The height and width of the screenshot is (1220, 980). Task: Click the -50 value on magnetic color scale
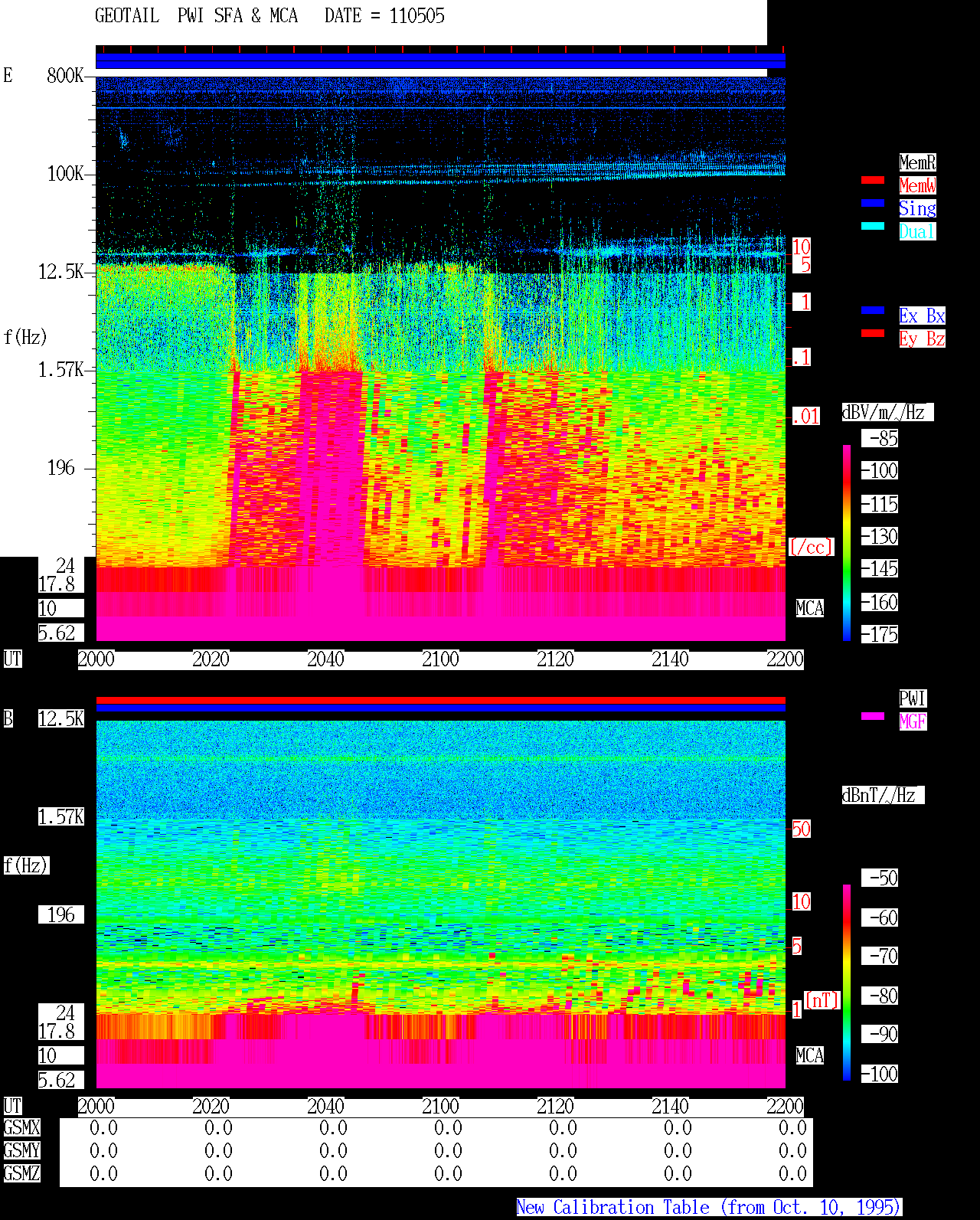click(x=880, y=878)
